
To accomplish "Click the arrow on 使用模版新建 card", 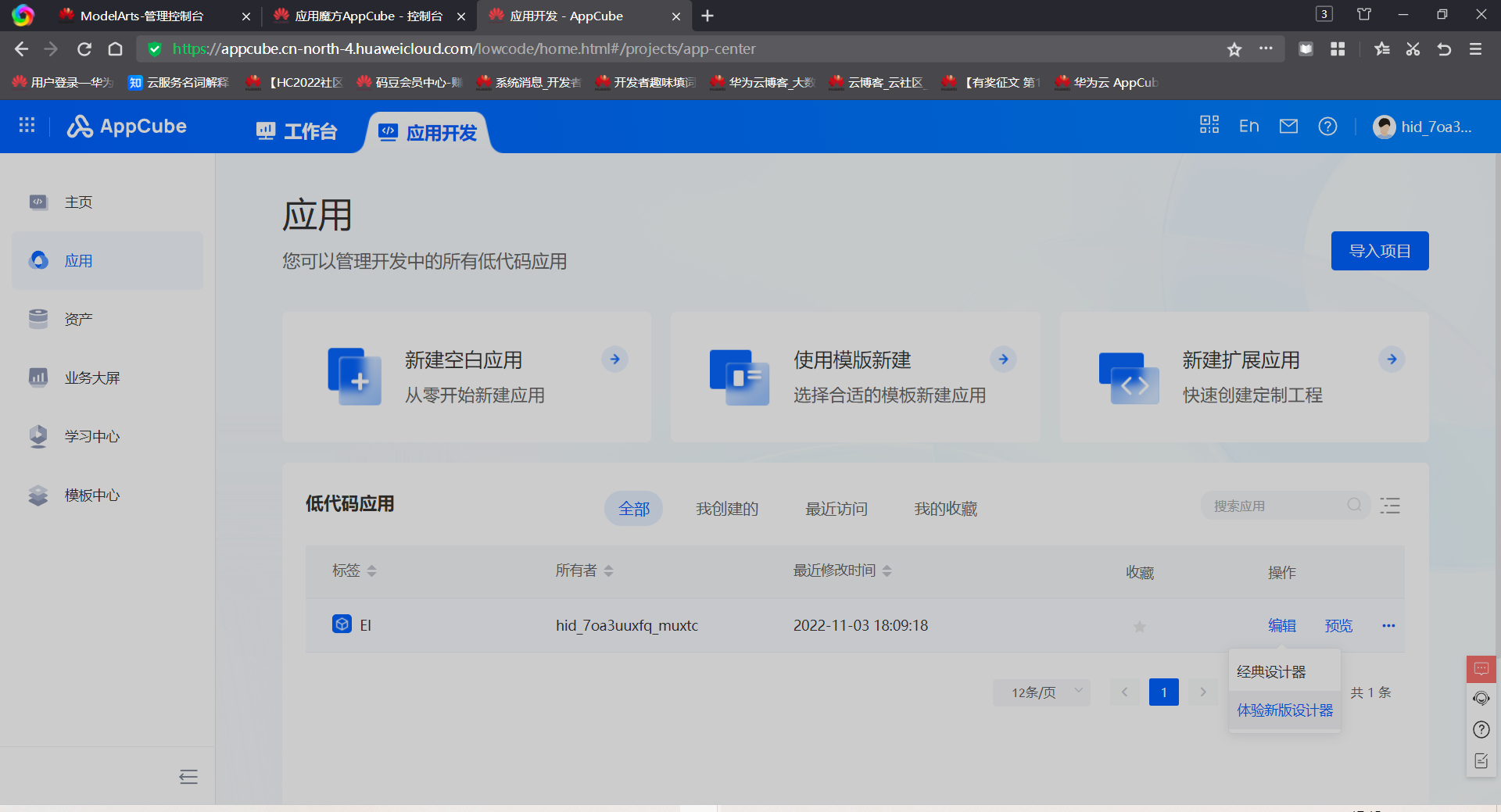I will (1004, 359).
